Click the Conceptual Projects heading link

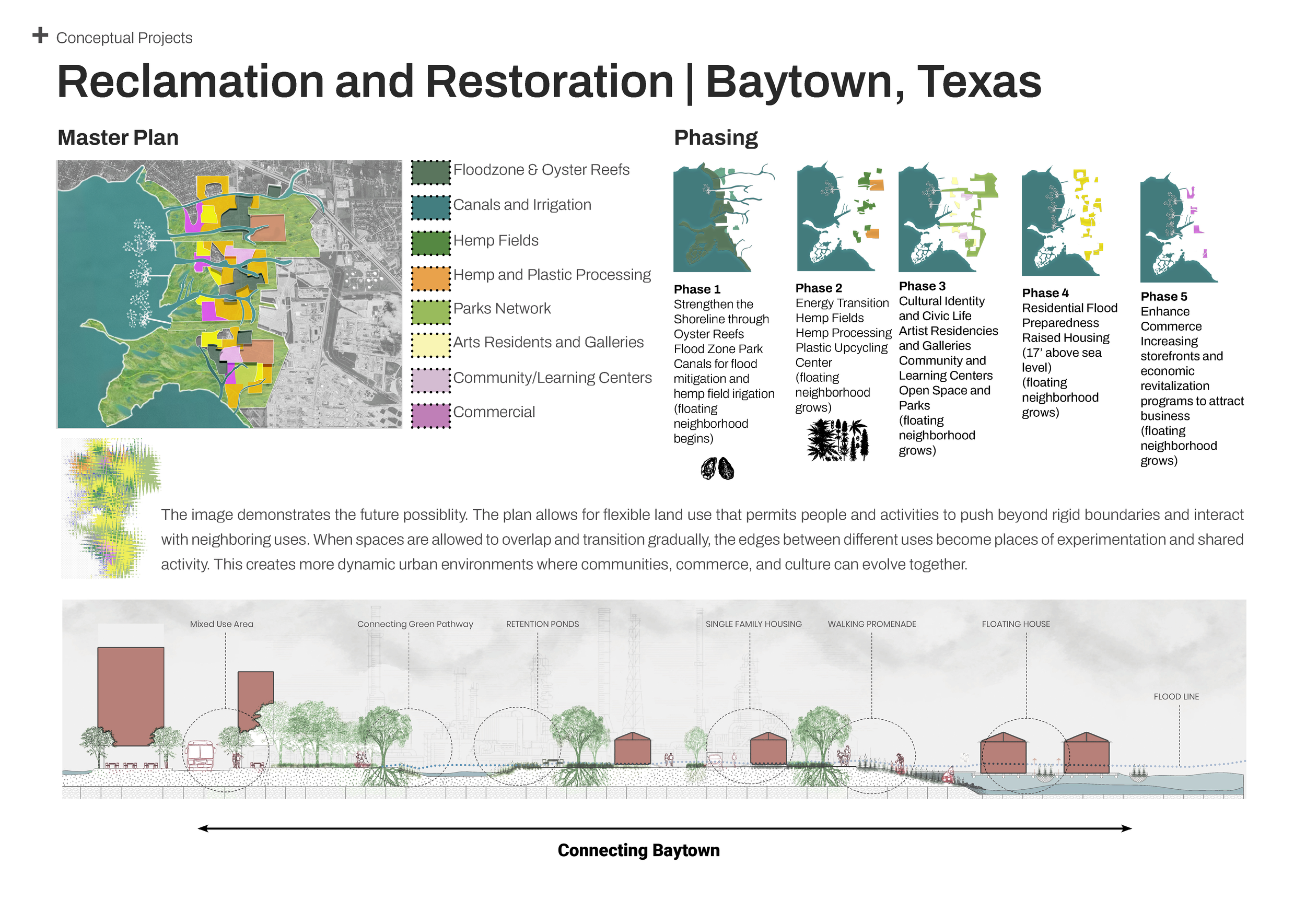(x=124, y=38)
